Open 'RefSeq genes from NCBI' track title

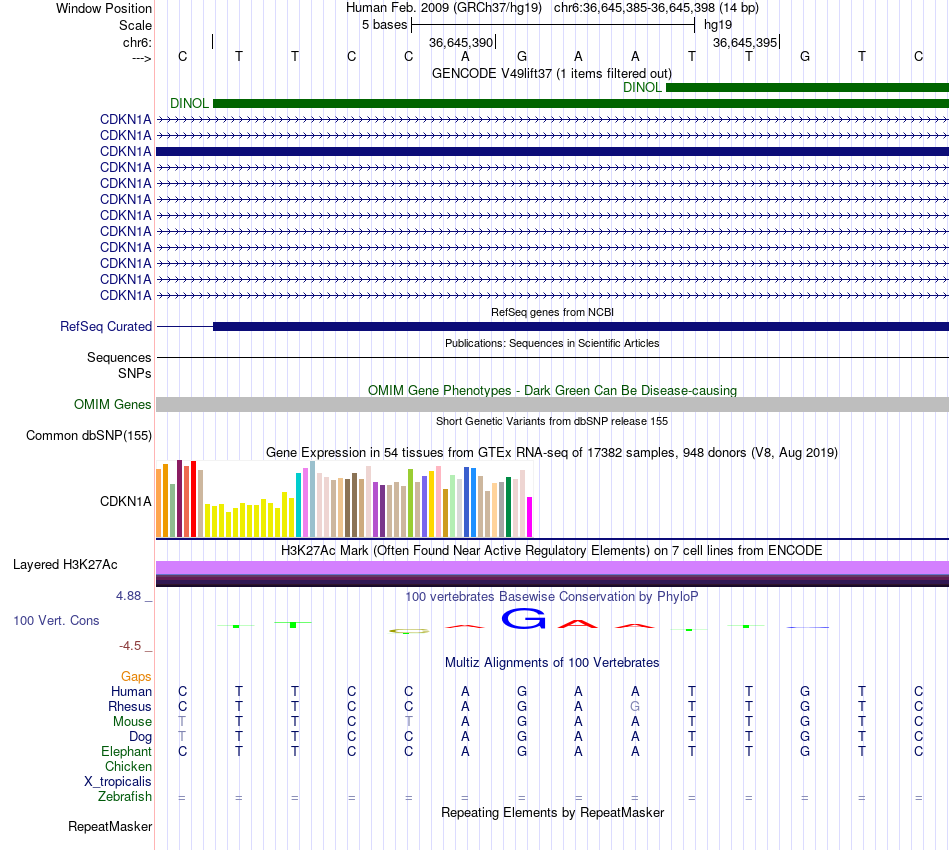pyautogui.click(x=552, y=313)
